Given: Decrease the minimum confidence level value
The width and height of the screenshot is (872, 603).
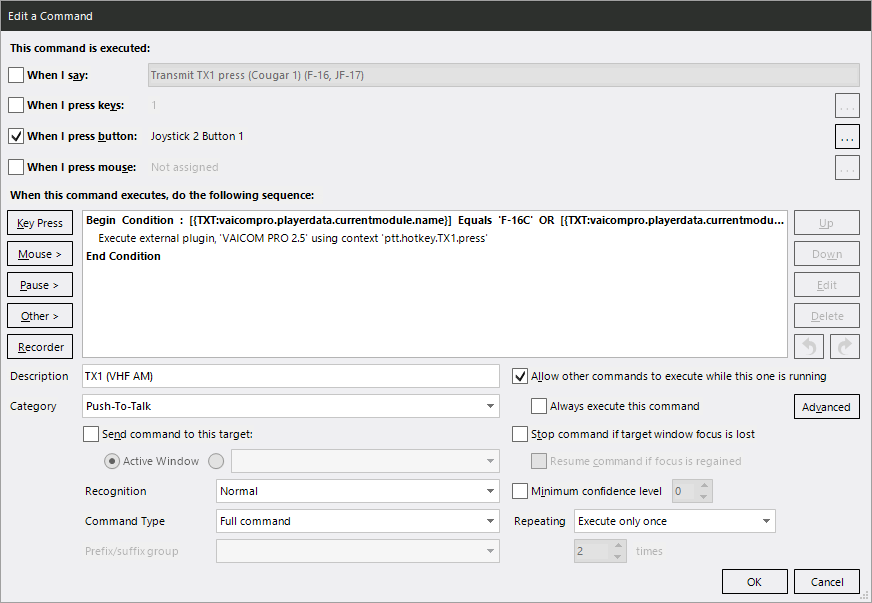Looking at the screenshot, I should (x=704, y=497).
